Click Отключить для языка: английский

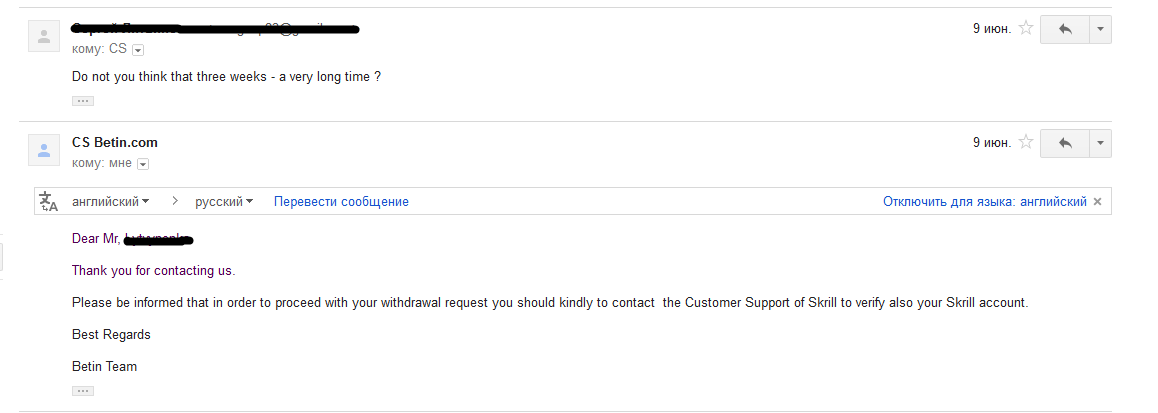[x=984, y=202]
